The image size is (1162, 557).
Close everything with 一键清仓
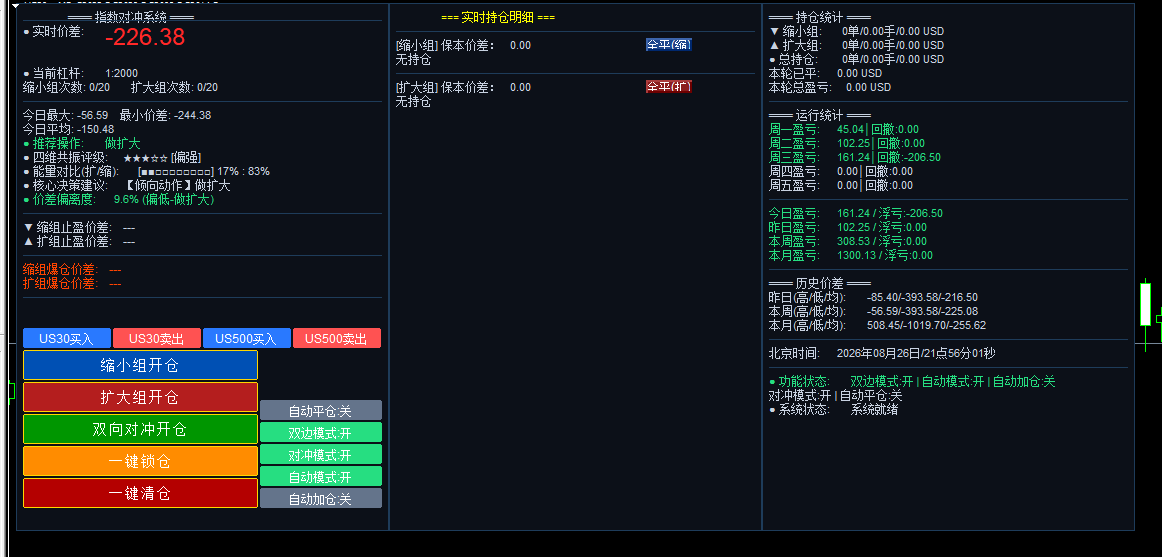[140, 493]
